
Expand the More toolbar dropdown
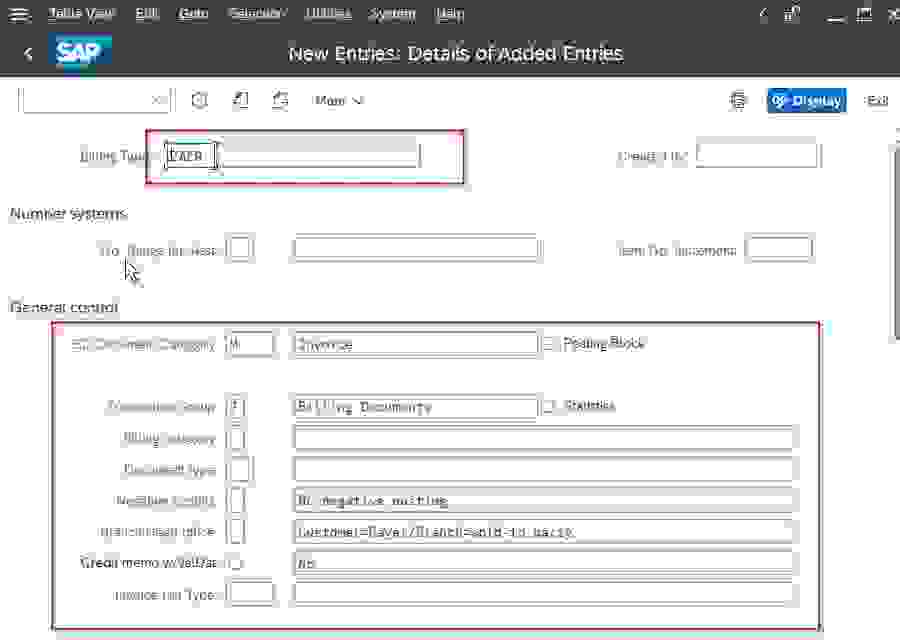tap(338, 100)
